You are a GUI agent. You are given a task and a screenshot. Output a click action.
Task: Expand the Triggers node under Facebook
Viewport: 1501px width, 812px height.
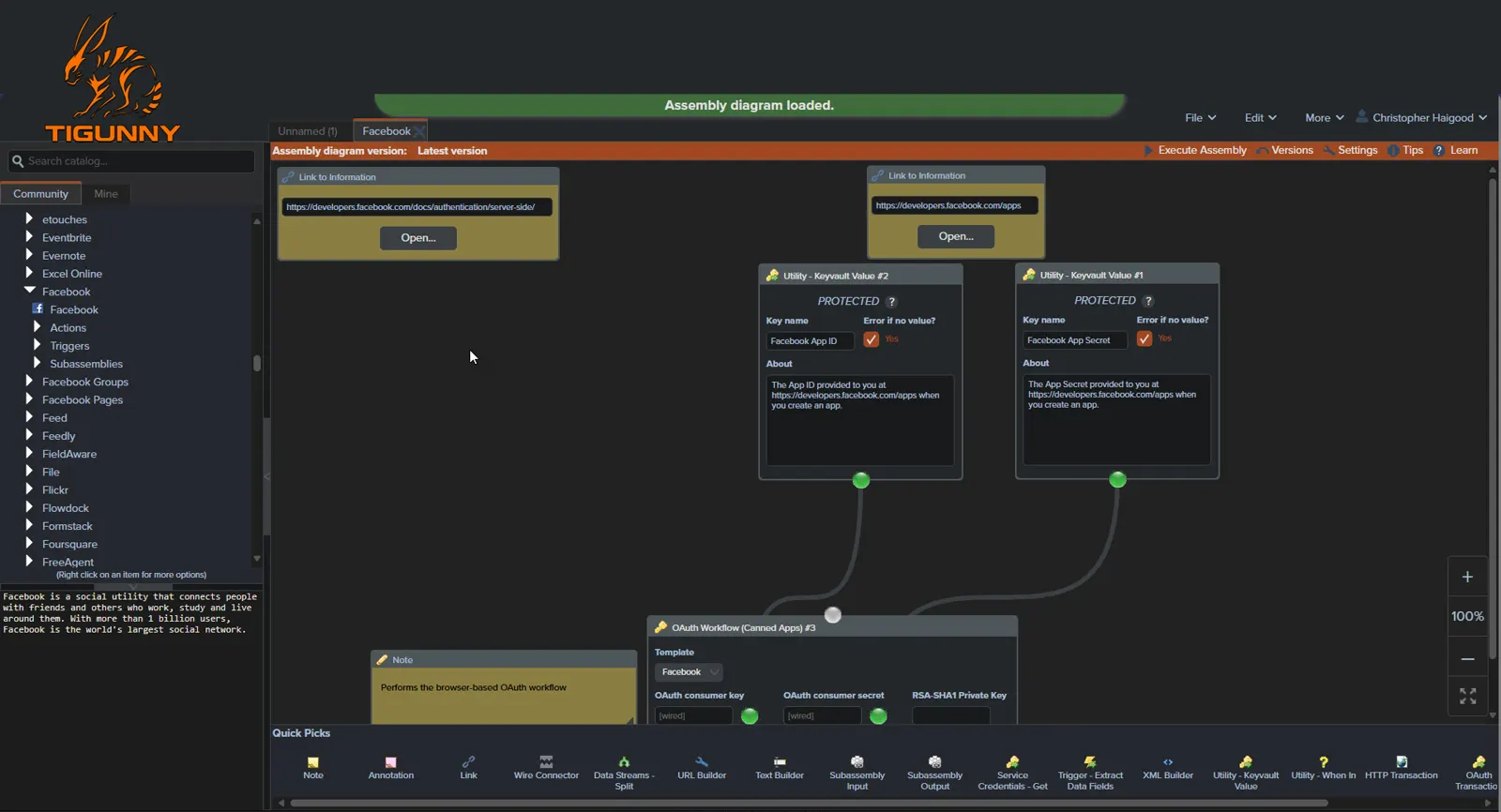tap(38, 345)
